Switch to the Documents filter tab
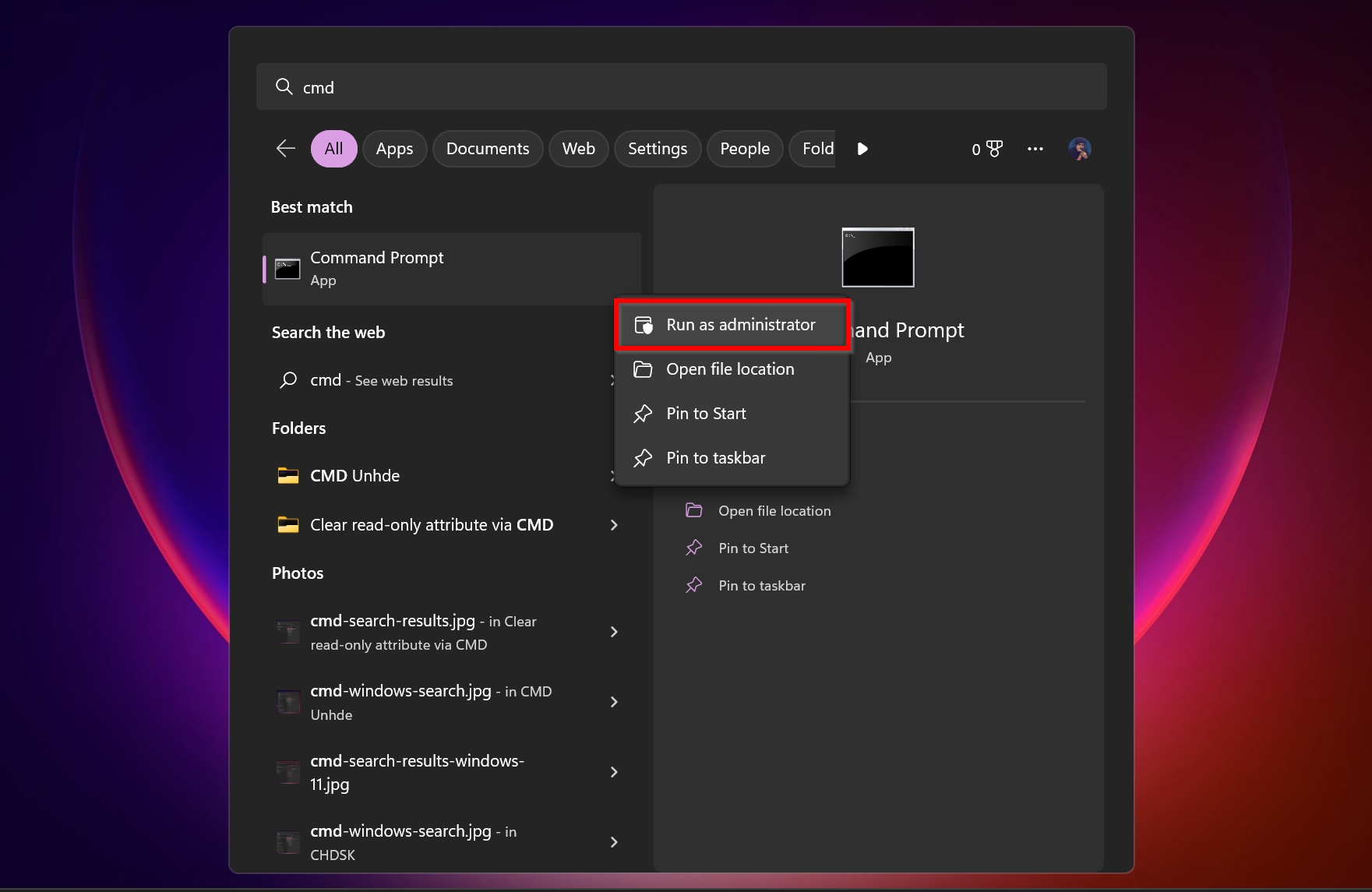This screenshot has width=1372, height=892. (488, 148)
